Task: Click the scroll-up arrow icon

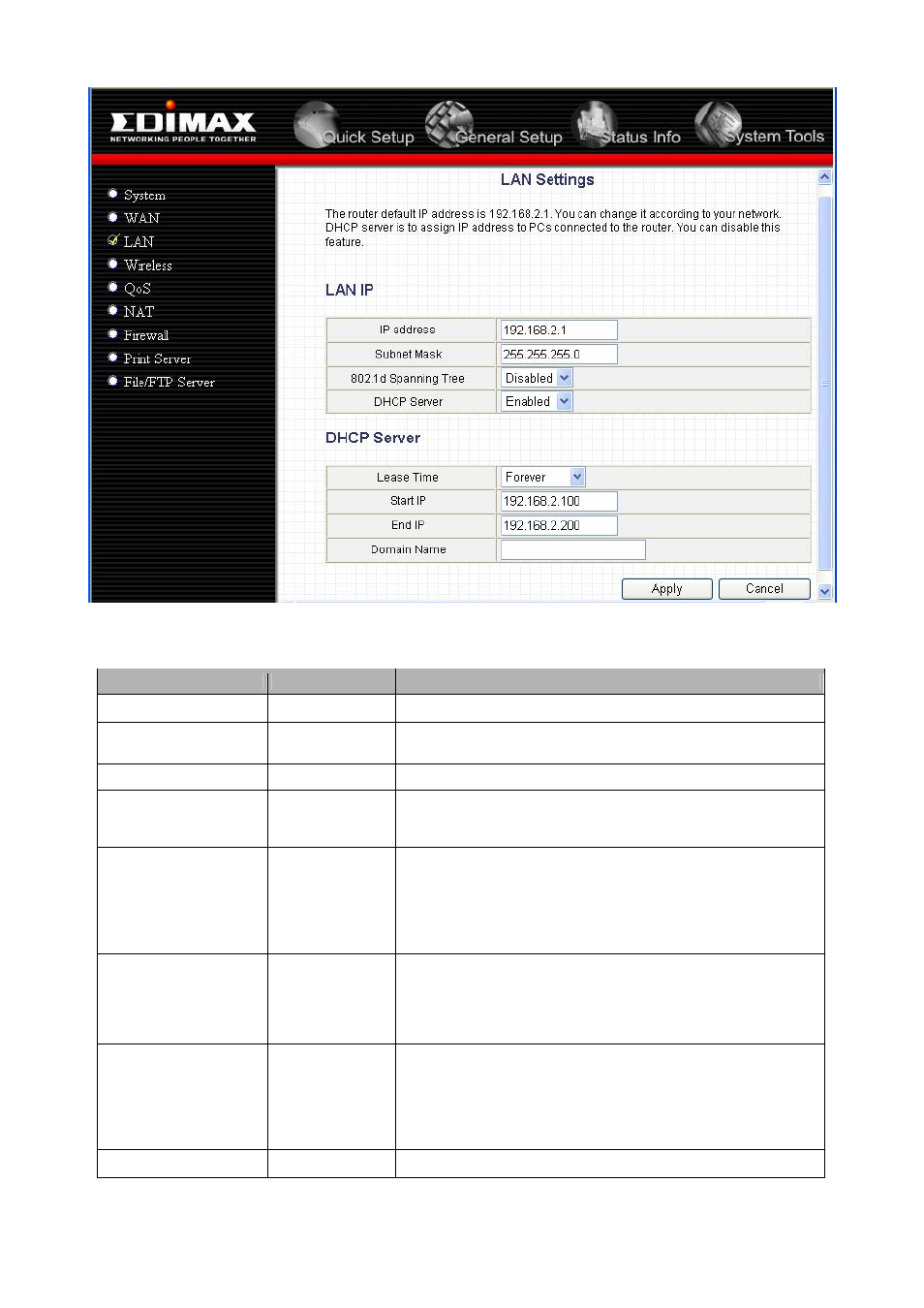Action: coord(824,177)
